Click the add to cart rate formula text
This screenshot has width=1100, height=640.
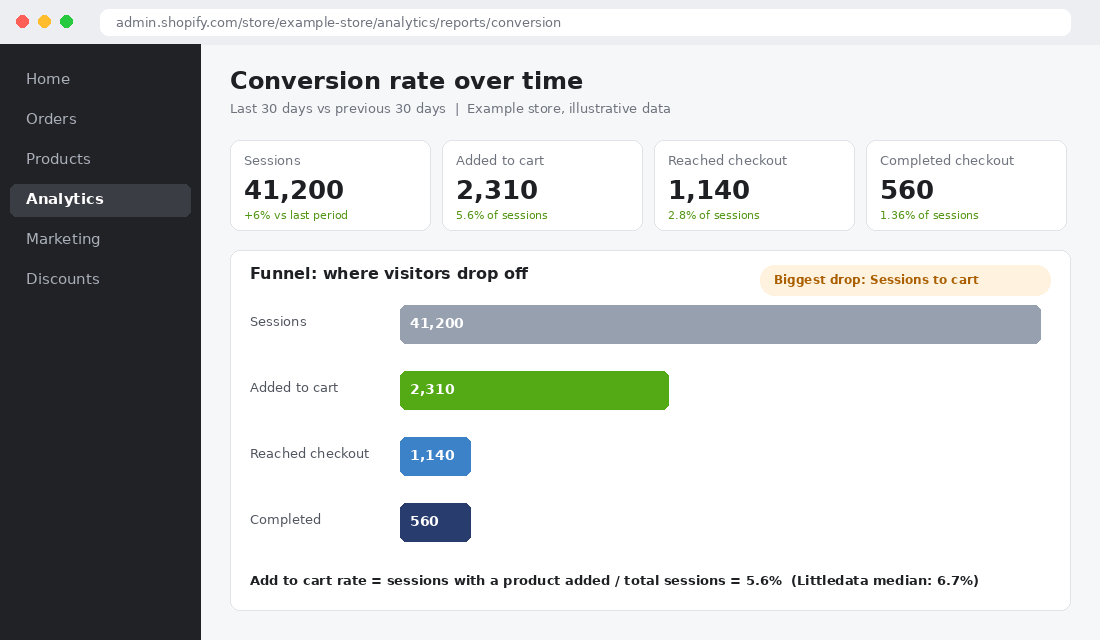point(614,581)
